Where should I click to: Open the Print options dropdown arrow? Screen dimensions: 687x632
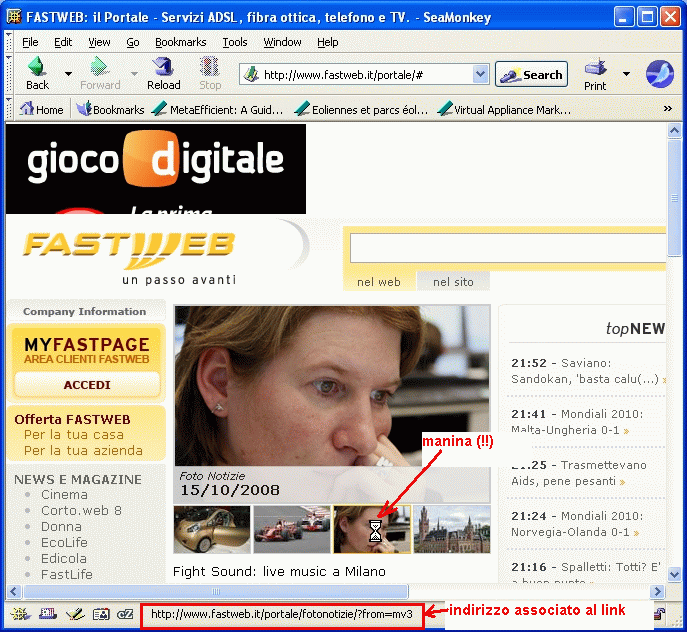click(627, 74)
